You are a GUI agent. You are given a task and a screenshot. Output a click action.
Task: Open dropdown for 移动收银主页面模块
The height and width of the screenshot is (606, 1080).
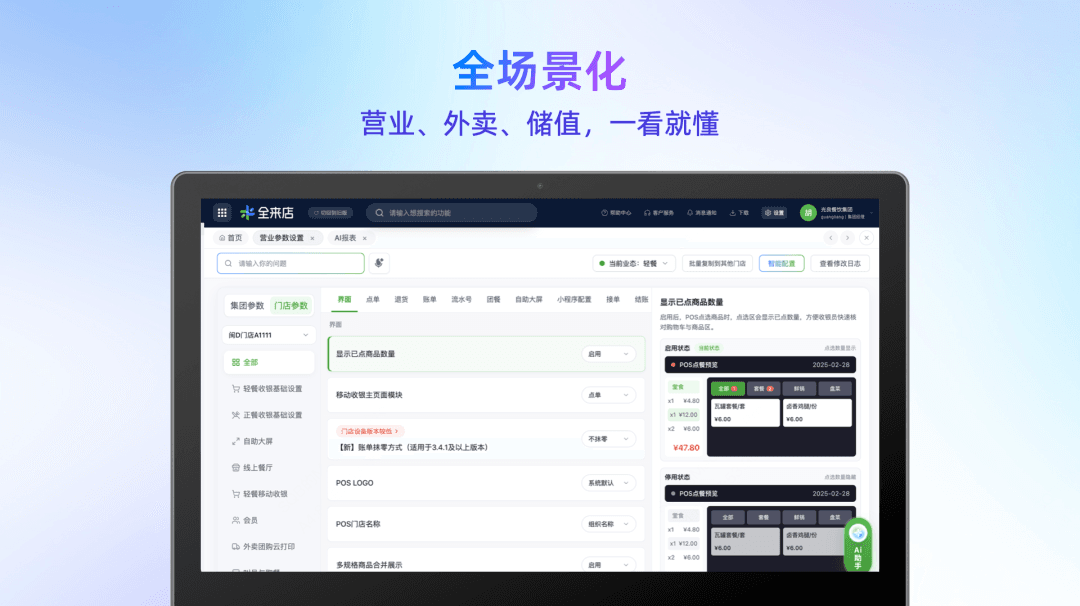(x=608, y=395)
